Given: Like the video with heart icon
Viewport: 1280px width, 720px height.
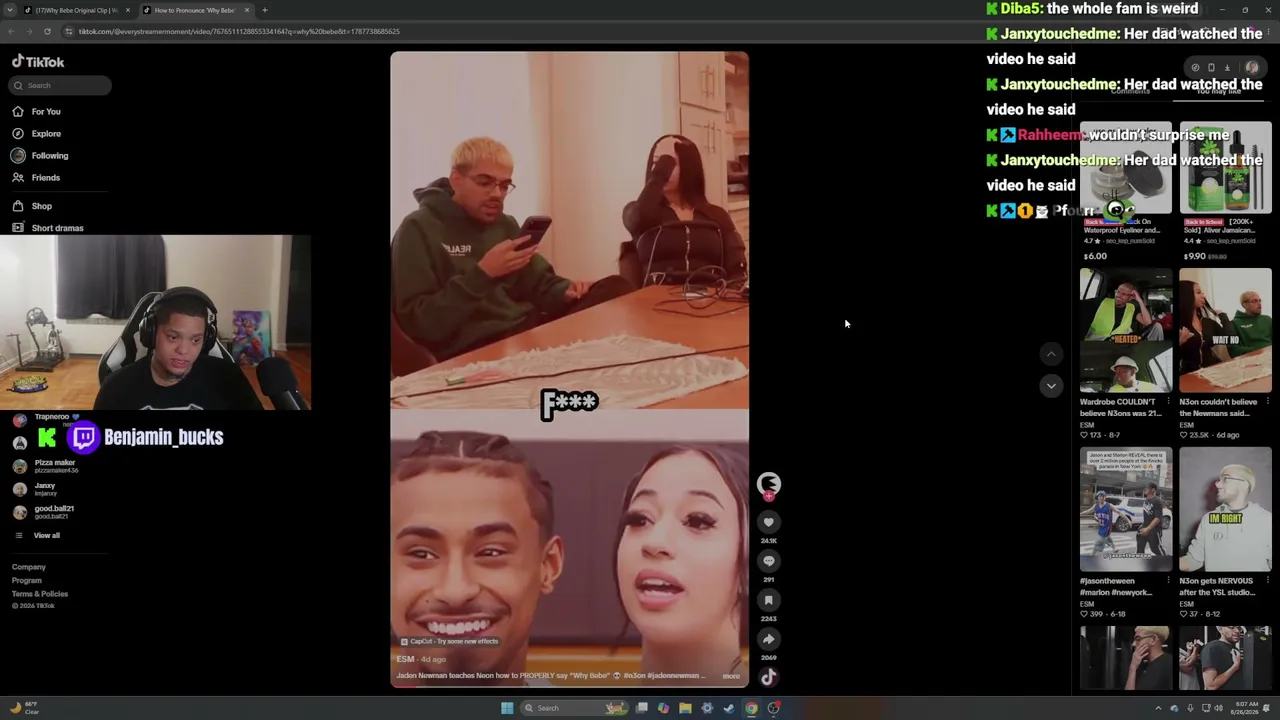Looking at the screenshot, I should (x=768, y=522).
